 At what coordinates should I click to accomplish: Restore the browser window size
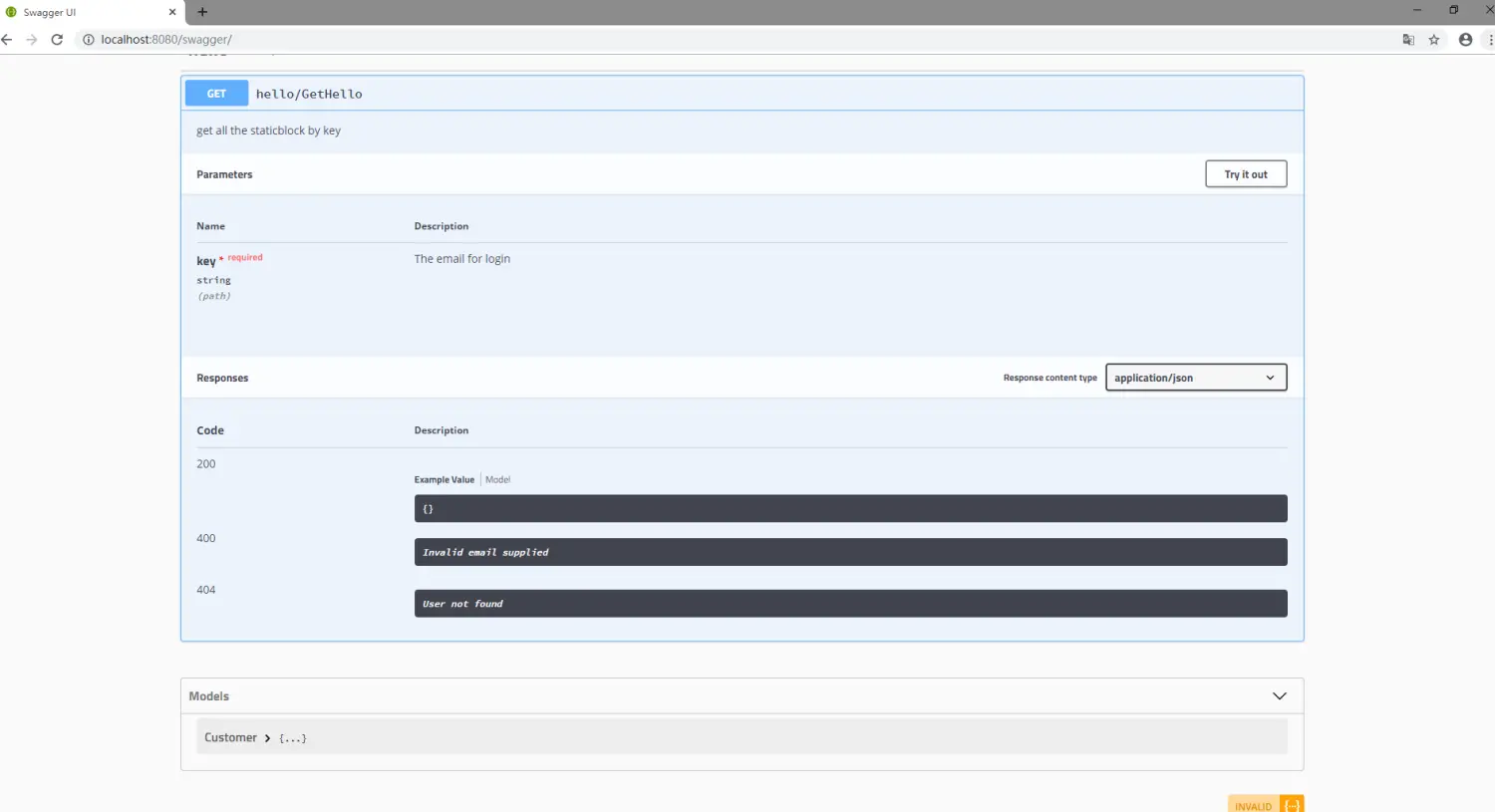pyautogui.click(x=1454, y=10)
